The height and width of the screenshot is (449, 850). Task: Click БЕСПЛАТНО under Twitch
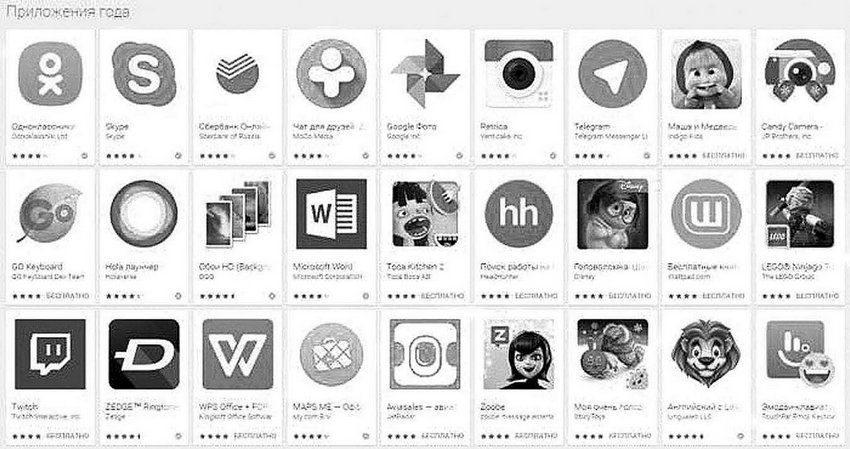pyautogui.click(x=68, y=436)
